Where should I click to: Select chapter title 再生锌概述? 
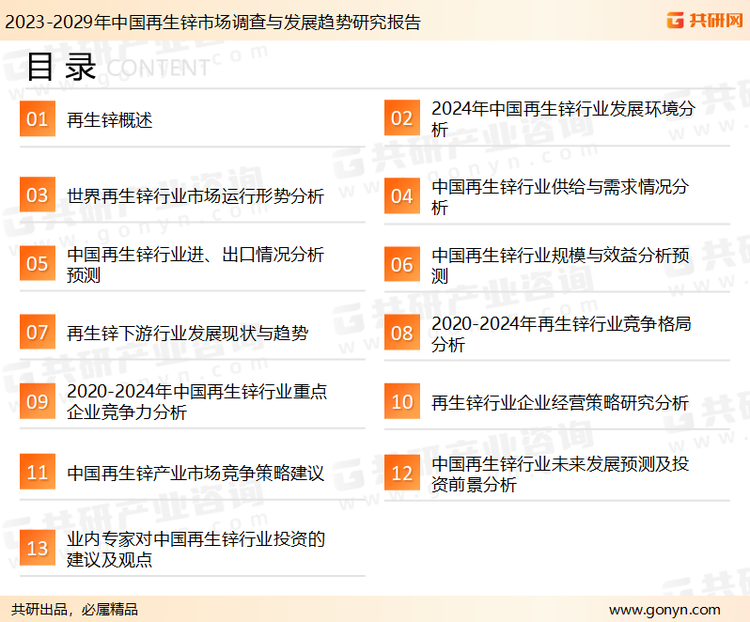(x=110, y=120)
